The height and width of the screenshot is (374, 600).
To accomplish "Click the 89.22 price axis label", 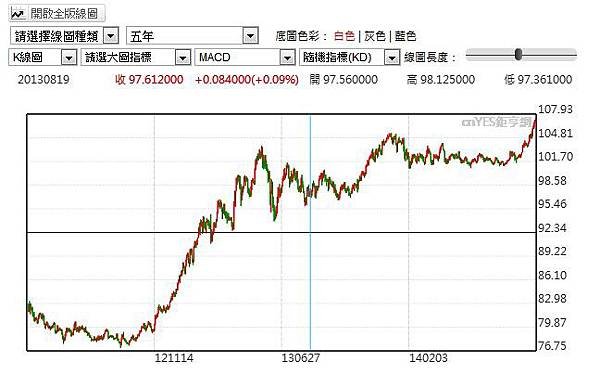I will pyautogui.click(x=553, y=252).
